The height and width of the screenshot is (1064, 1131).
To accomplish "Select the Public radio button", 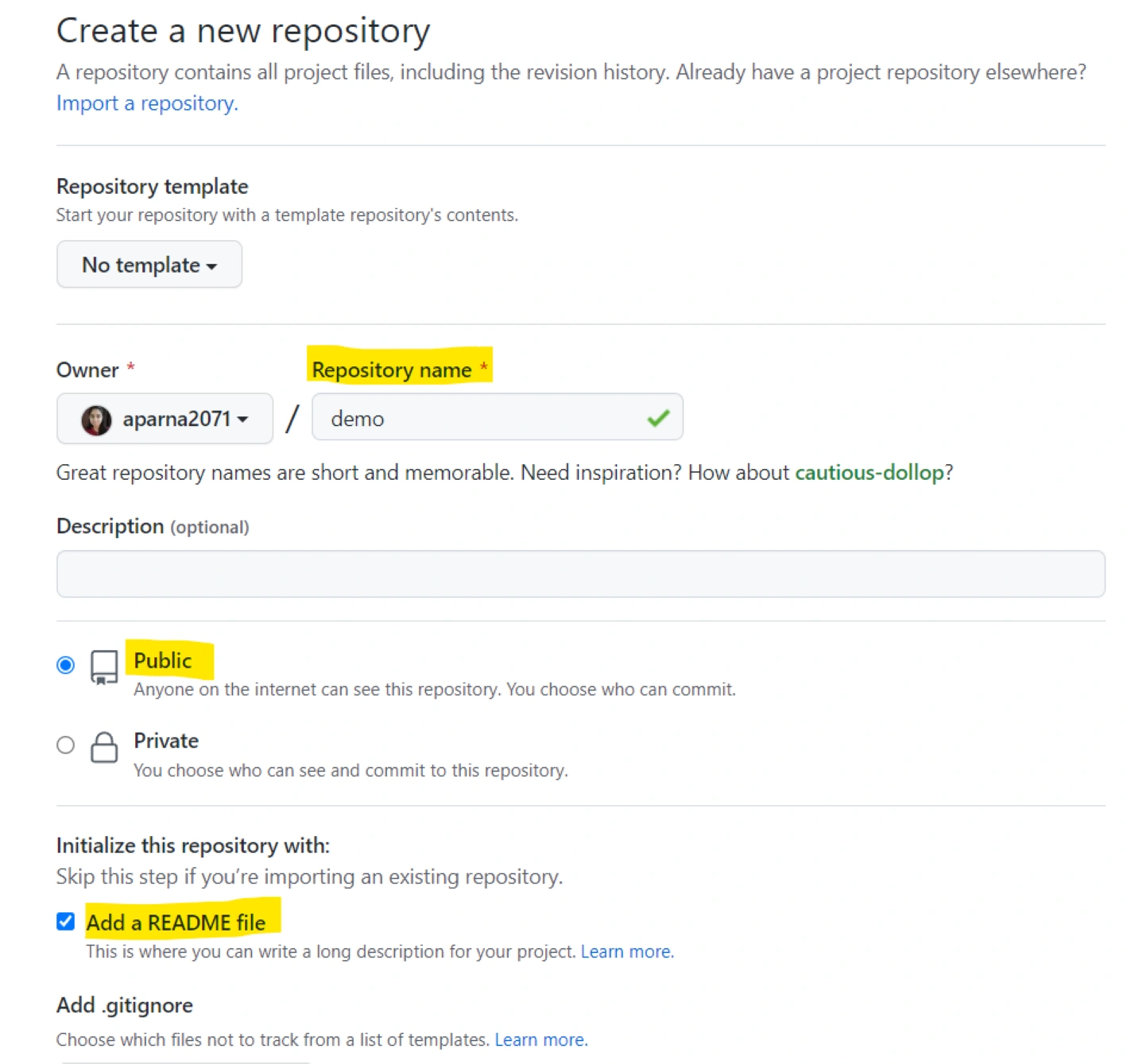I will [66, 665].
